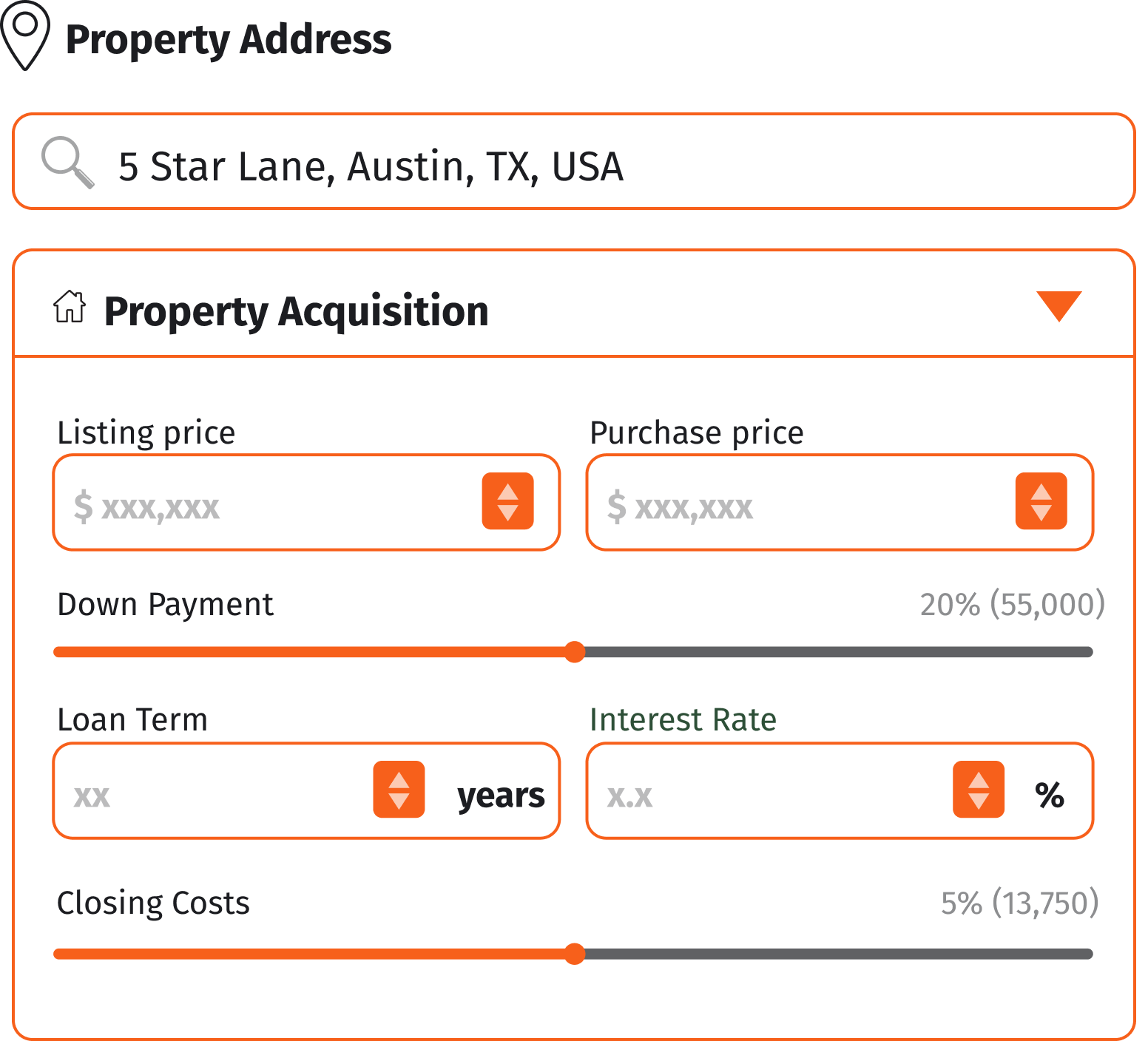Click the Purchase price stepper arrows
Viewport: 1148px width, 1041px height.
tap(1041, 503)
